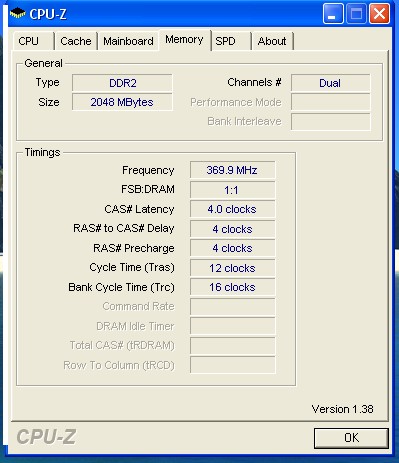
Task: Click the OK button
Action: pos(351,438)
